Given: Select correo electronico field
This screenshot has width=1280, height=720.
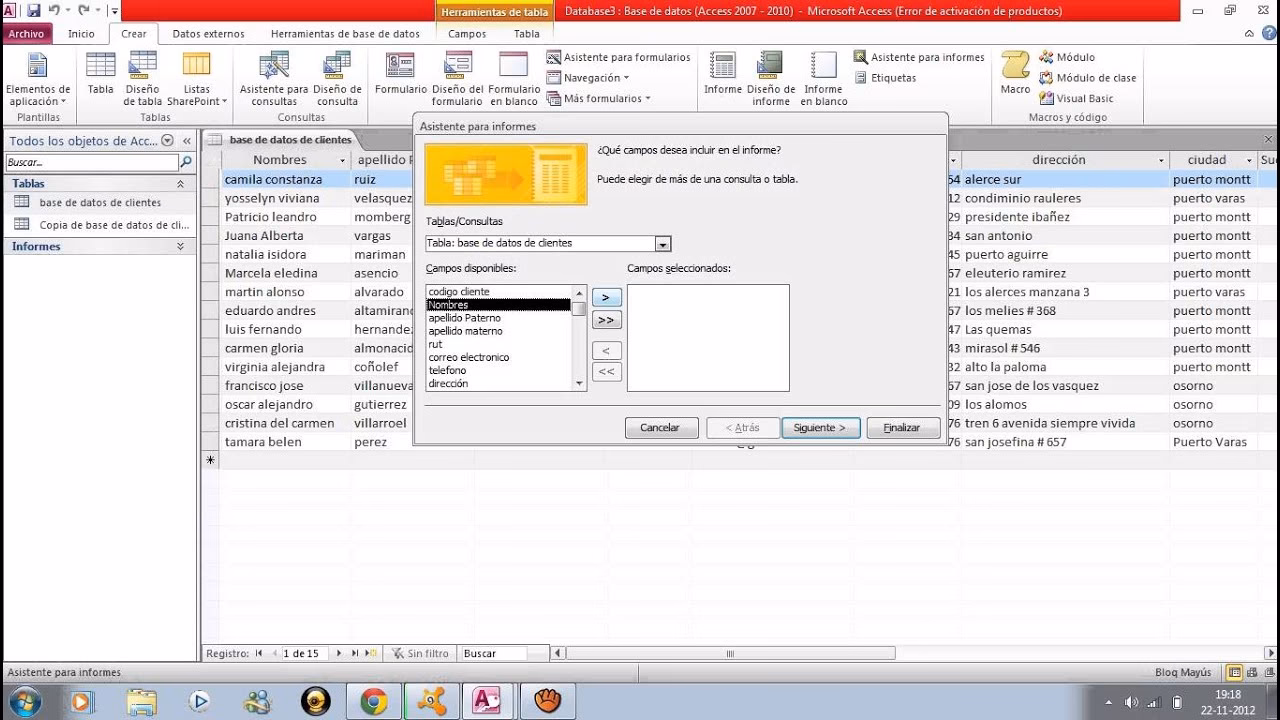Looking at the screenshot, I should click(498, 357).
